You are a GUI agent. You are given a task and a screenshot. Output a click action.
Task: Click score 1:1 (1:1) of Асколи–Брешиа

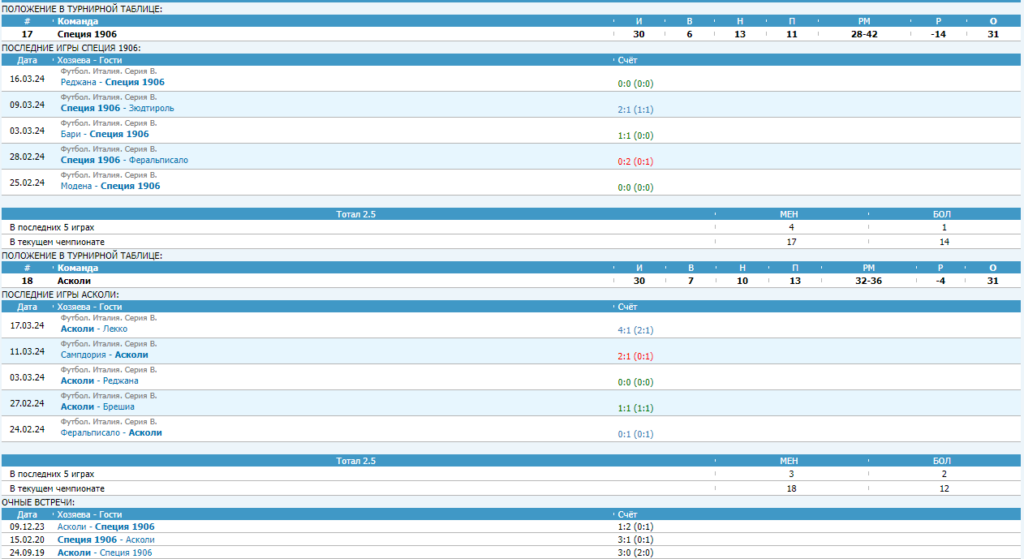(635, 408)
